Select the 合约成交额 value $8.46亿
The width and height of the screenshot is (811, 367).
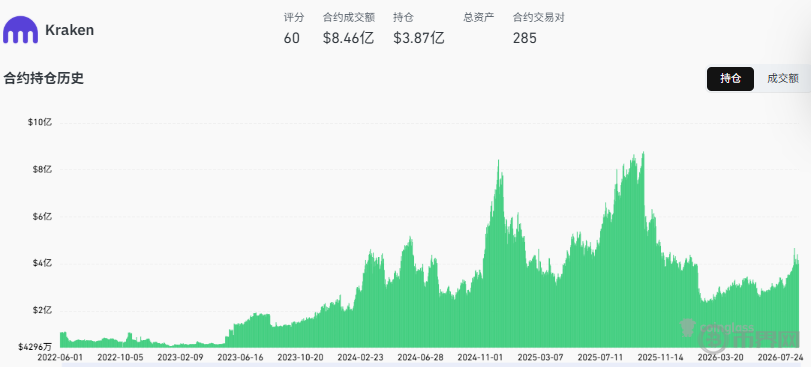(349, 38)
